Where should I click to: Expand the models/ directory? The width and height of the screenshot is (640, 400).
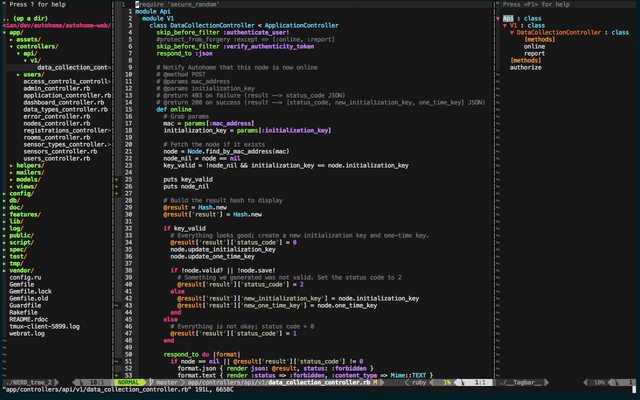tap(11, 180)
